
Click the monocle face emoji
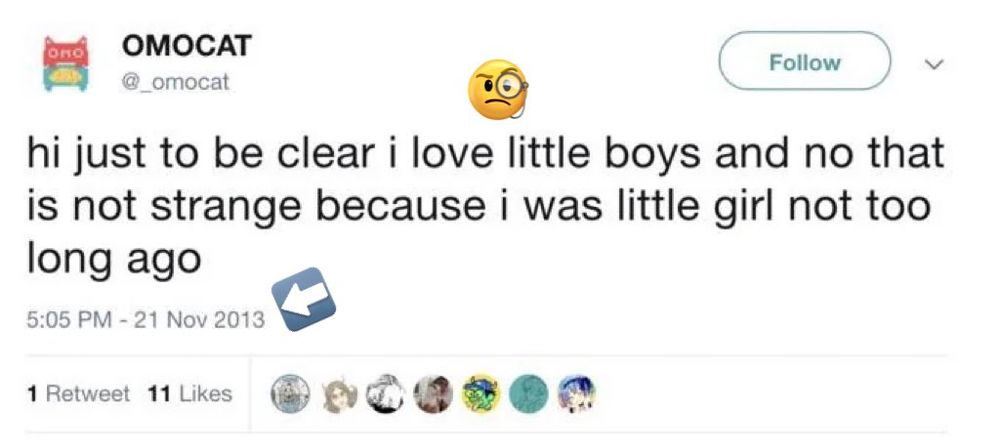pyautogui.click(x=497, y=91)
